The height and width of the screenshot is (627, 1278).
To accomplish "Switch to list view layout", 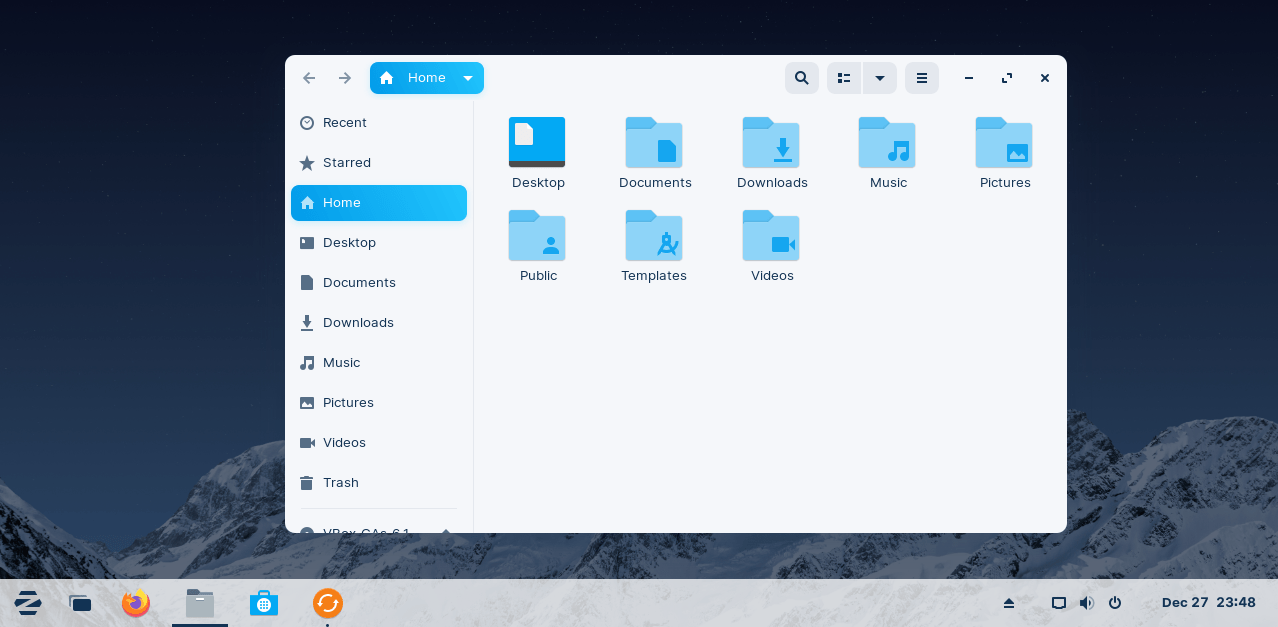I will tap(843, 77).
